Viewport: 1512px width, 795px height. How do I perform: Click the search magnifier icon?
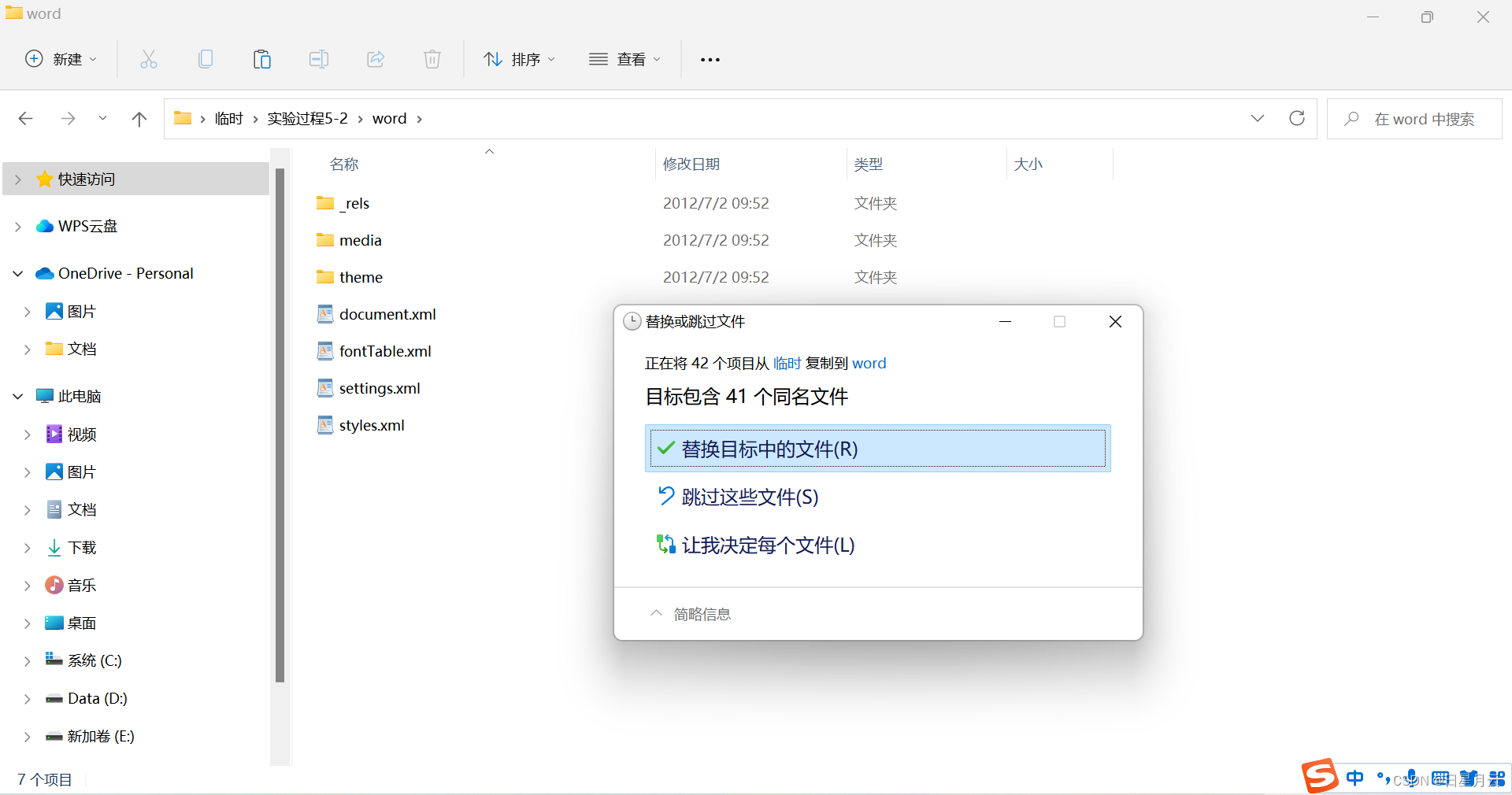pyautogui.click(x=1352, y=119)
